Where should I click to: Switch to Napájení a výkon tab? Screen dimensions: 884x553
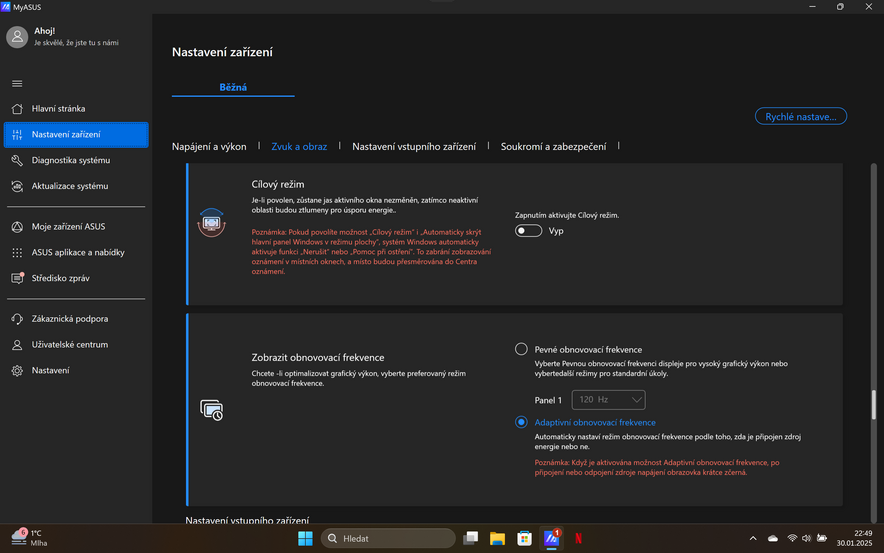tap(209, 146)
